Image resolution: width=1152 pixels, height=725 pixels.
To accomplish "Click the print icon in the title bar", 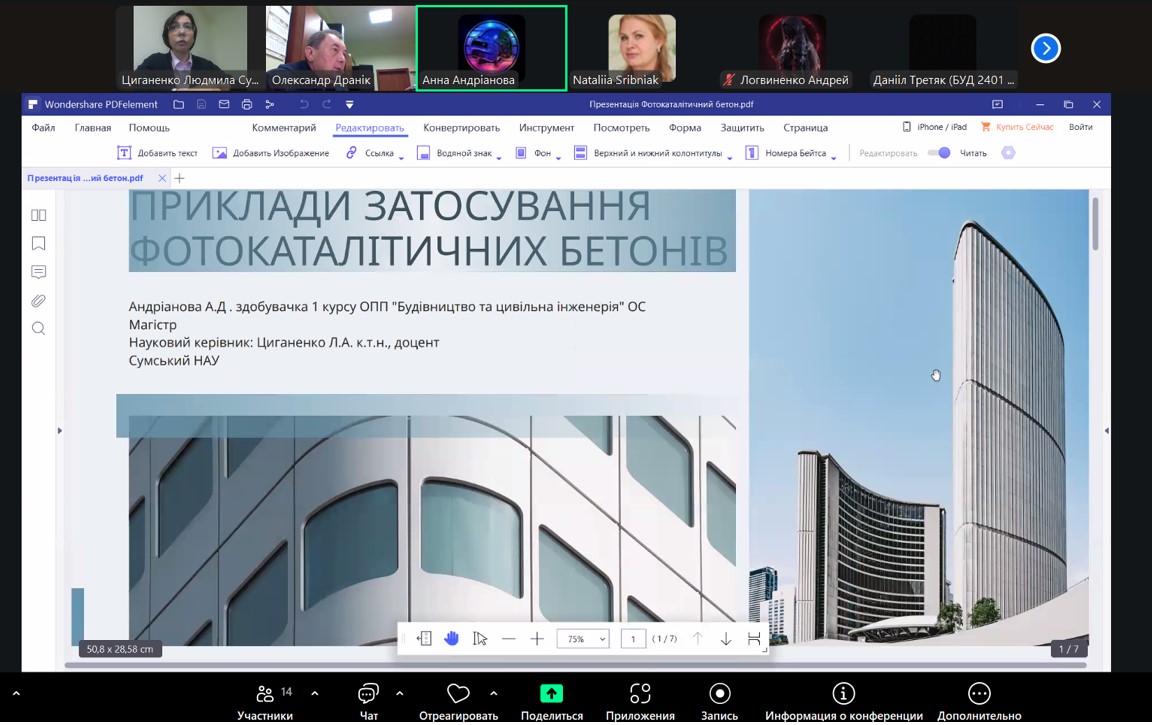I will pos(247,104).
